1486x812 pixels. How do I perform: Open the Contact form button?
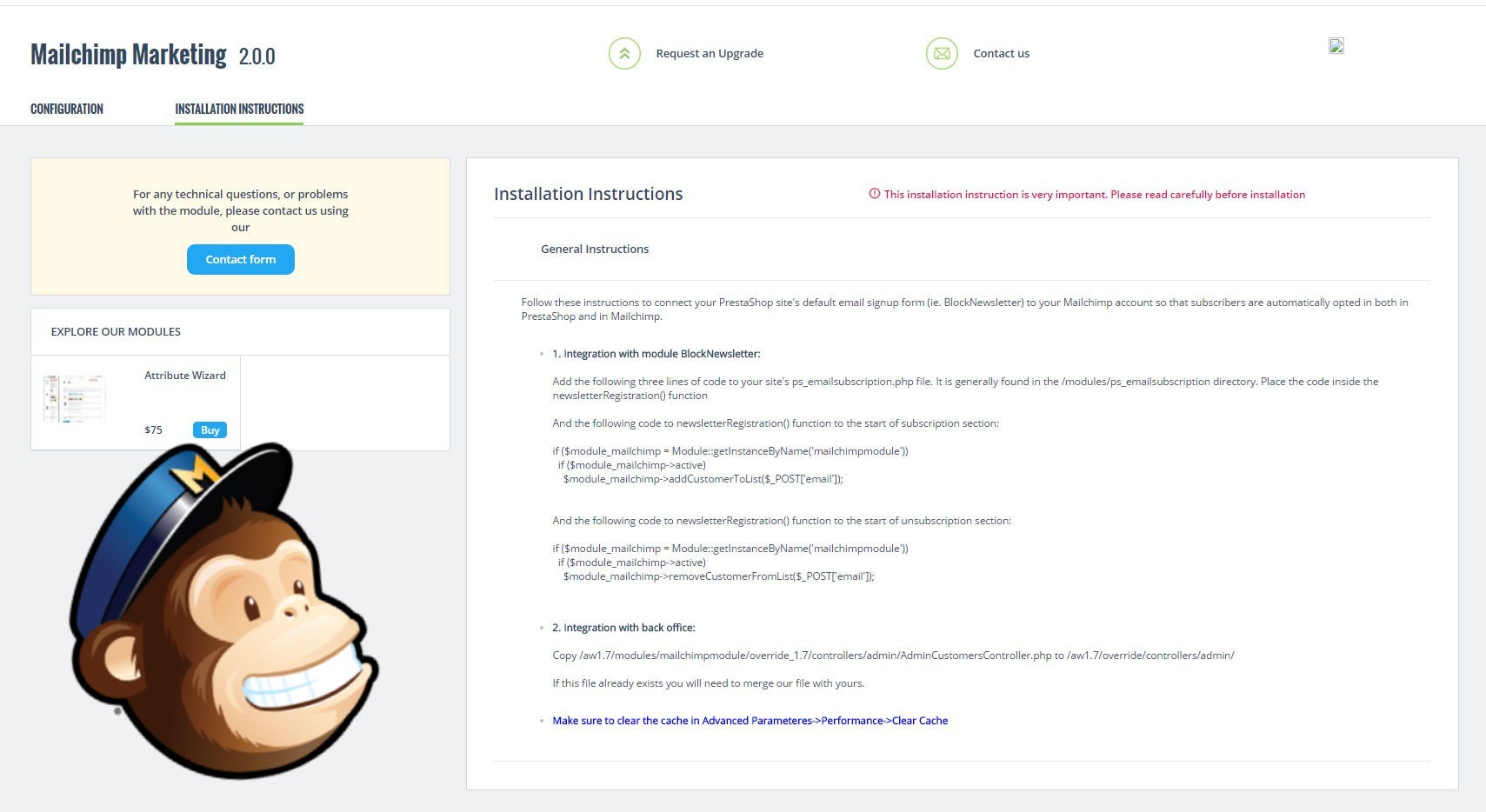241,259
